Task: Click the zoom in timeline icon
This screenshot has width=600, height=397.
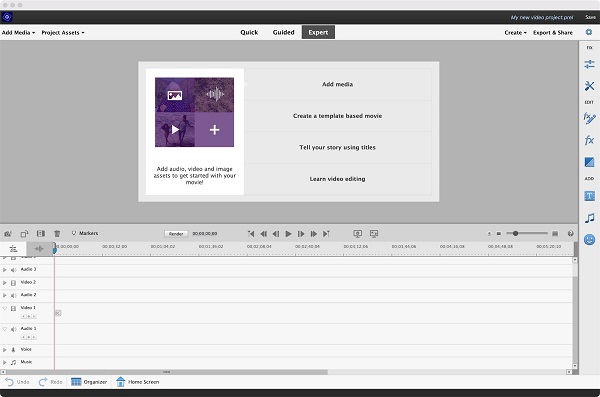Action: 555,234
